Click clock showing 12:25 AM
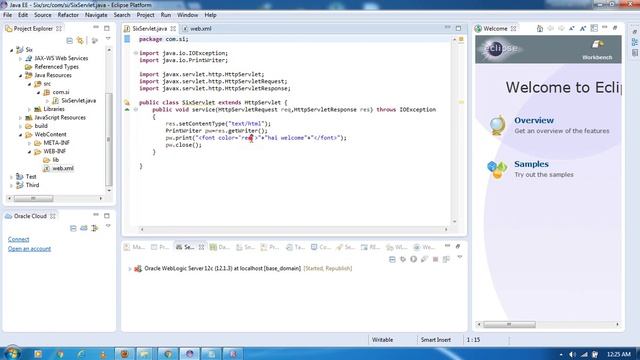The height and width of the screenshot is (360, 640). click(618, 354)
